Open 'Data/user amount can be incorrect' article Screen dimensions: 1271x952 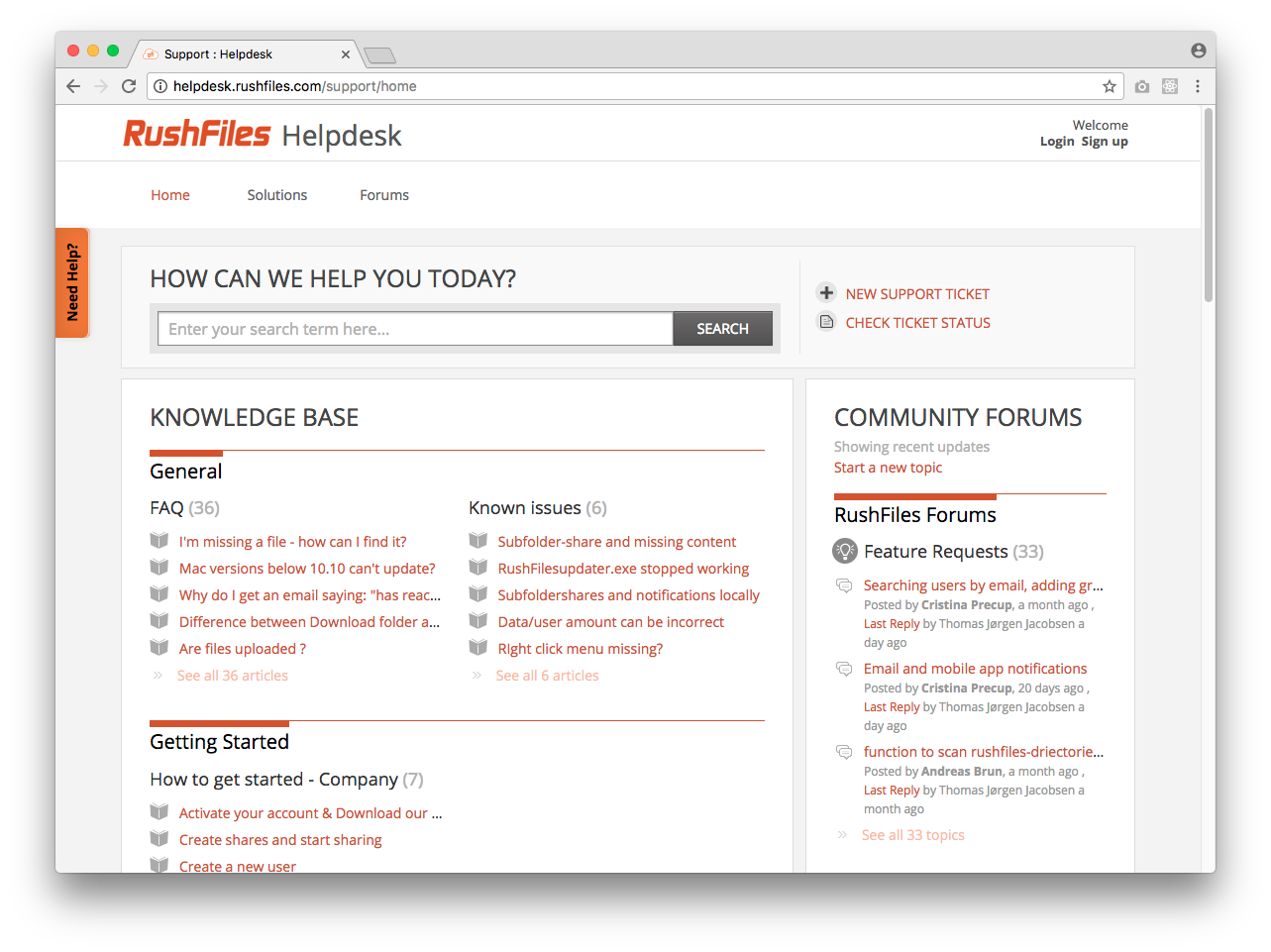(611, 622)
